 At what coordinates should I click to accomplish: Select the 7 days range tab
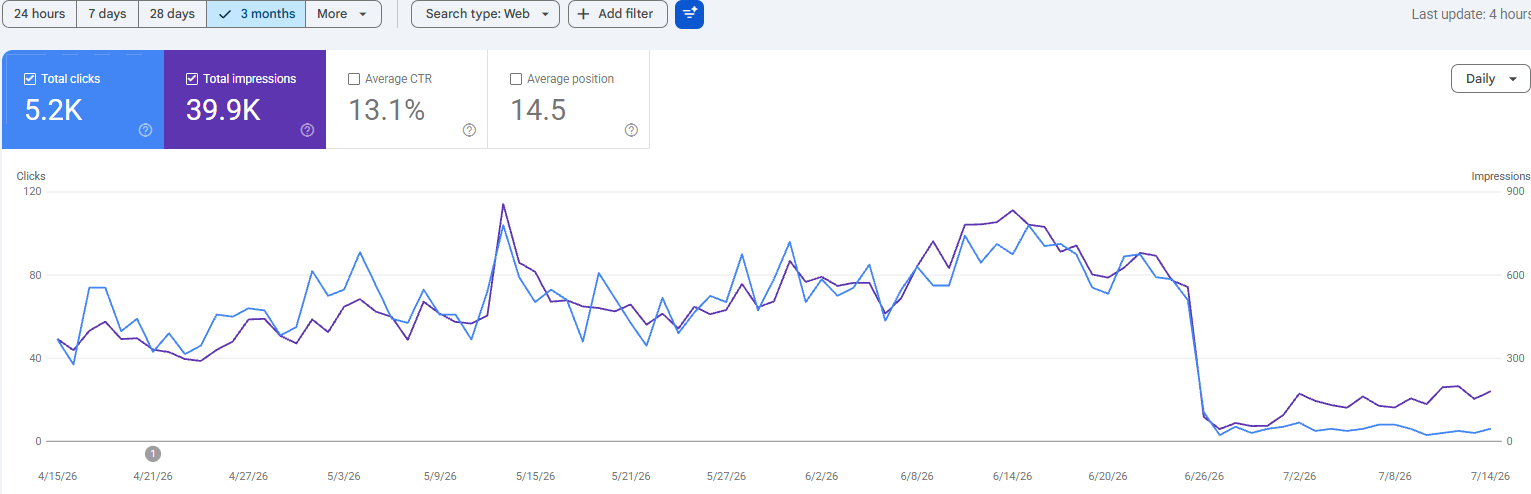(x=107, y=14)
